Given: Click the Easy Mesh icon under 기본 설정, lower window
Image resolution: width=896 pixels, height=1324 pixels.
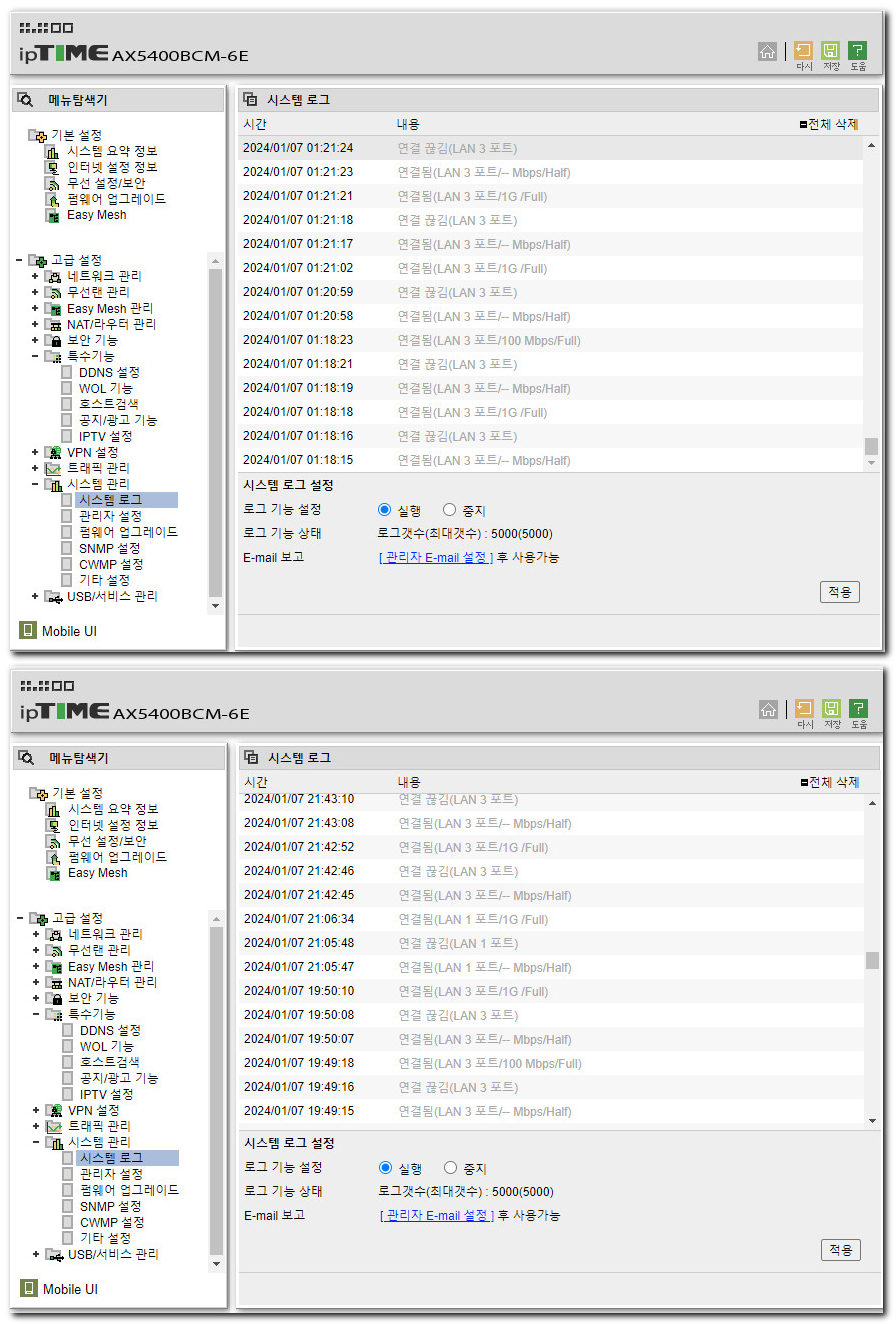Looking at the screenshot, I should pos(53,873).
